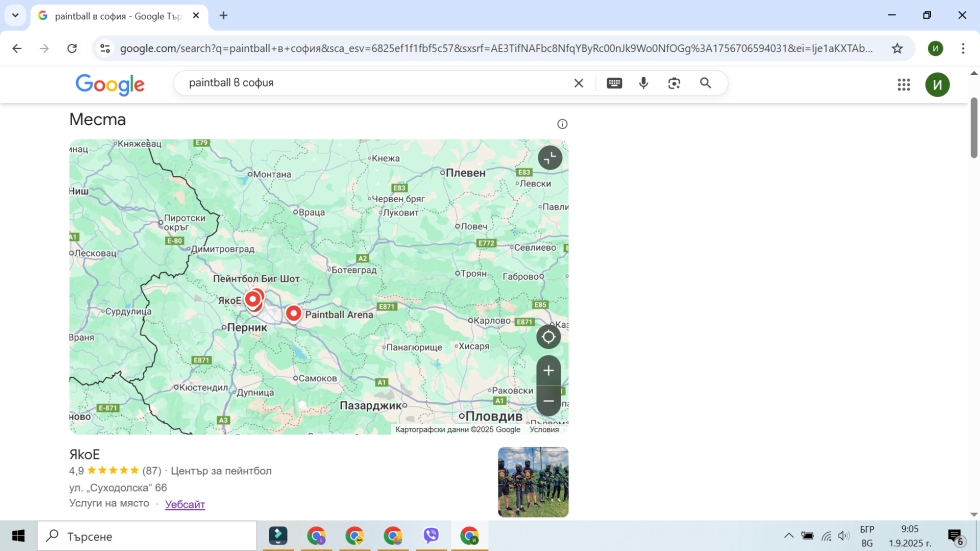Open Google apps grid
Image resolution: width=980 pixels, height=551 pixels.
(x=903, y=84)
